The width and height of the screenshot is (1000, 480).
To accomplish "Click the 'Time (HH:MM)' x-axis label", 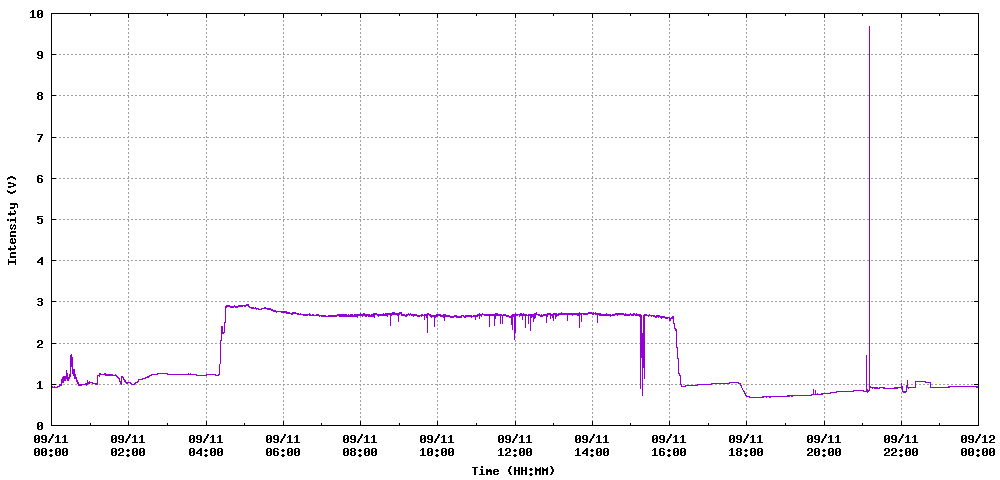I will click(513, 472).
